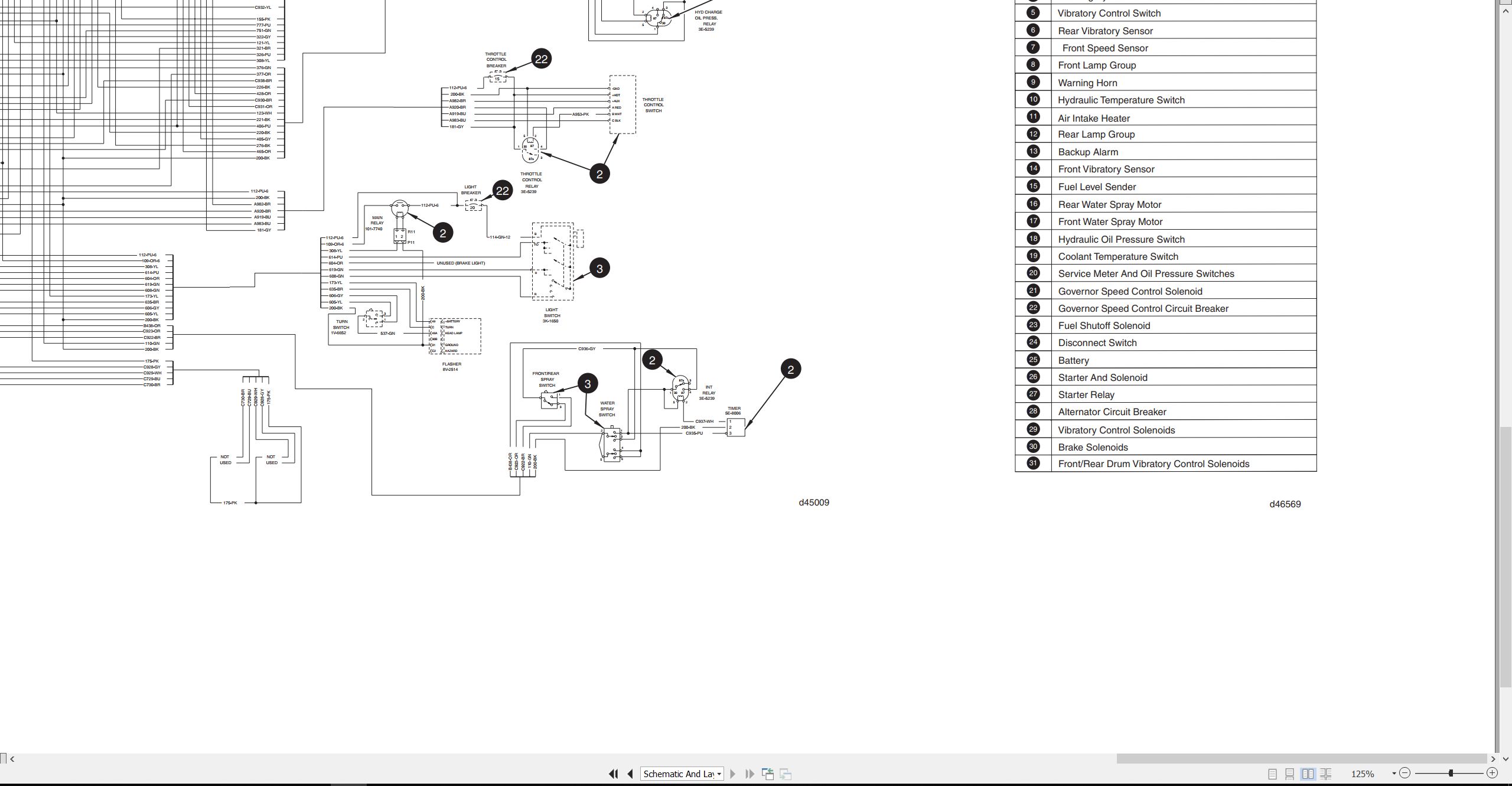Image resolution: width=1512 pixels, height=786 pixels.
Task: Click the "Alternator Circuit Breaker" legend entry
Action: (1112, 412)
